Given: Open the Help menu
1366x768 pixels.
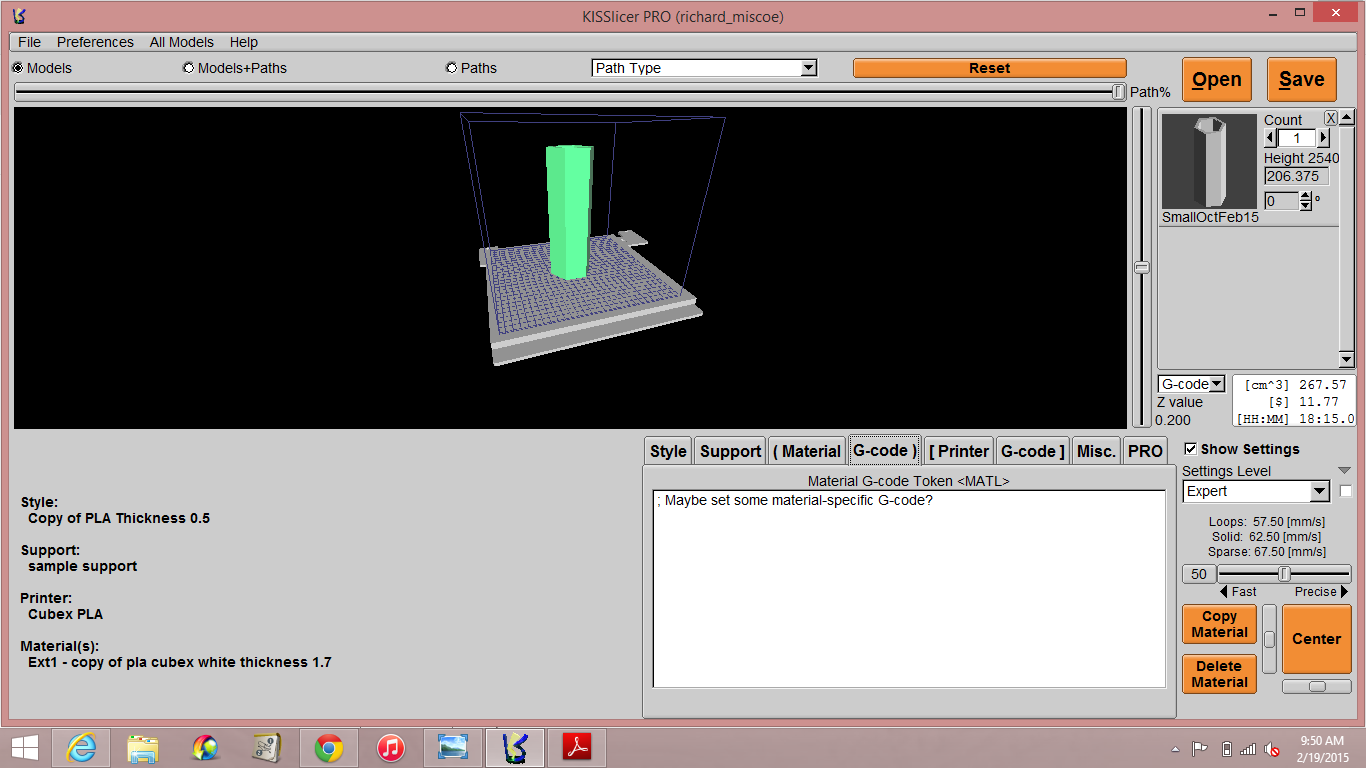Looking at the screenshot, I should [x=244, y=42].
